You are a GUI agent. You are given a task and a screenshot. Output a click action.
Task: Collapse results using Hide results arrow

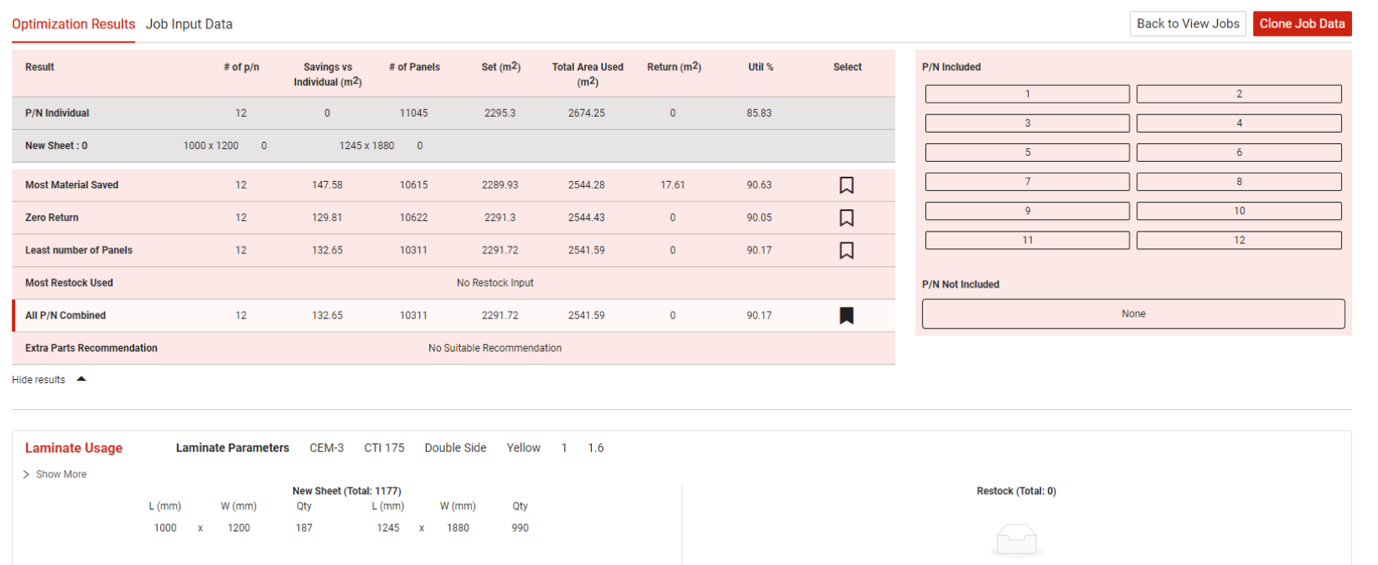click(81, 380)
